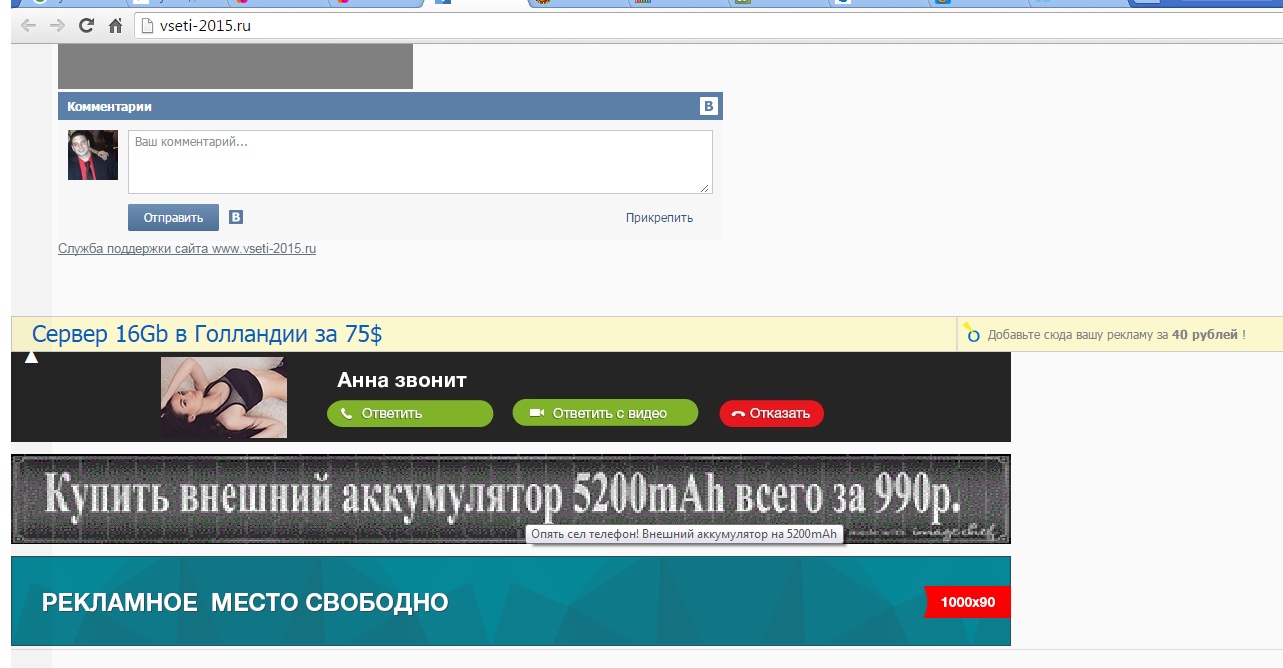Viewport: 1283px width, 668px height.
Task: Reload the vseti-2015.ru page
Action: (x=86, y=26)
